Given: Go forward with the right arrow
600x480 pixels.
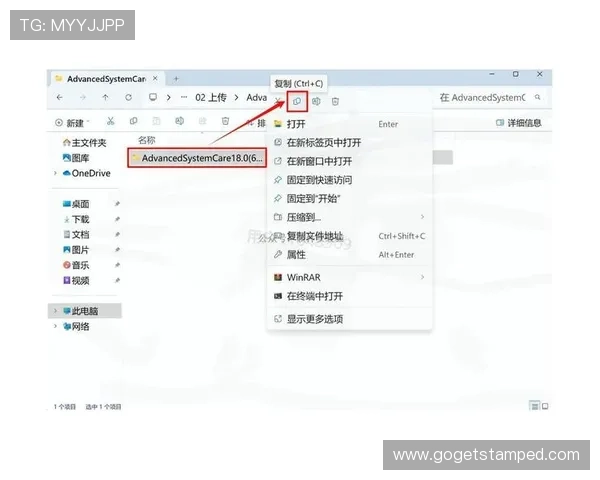Looking at the screenshot, I should tap(83, 98).
